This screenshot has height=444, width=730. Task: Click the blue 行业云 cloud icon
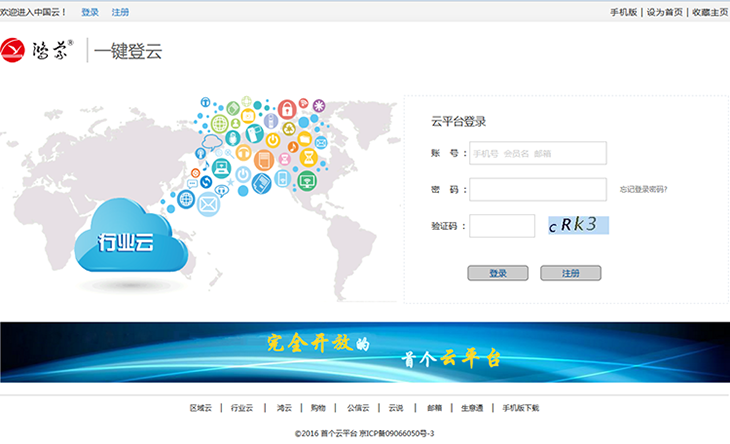point(126,240)
